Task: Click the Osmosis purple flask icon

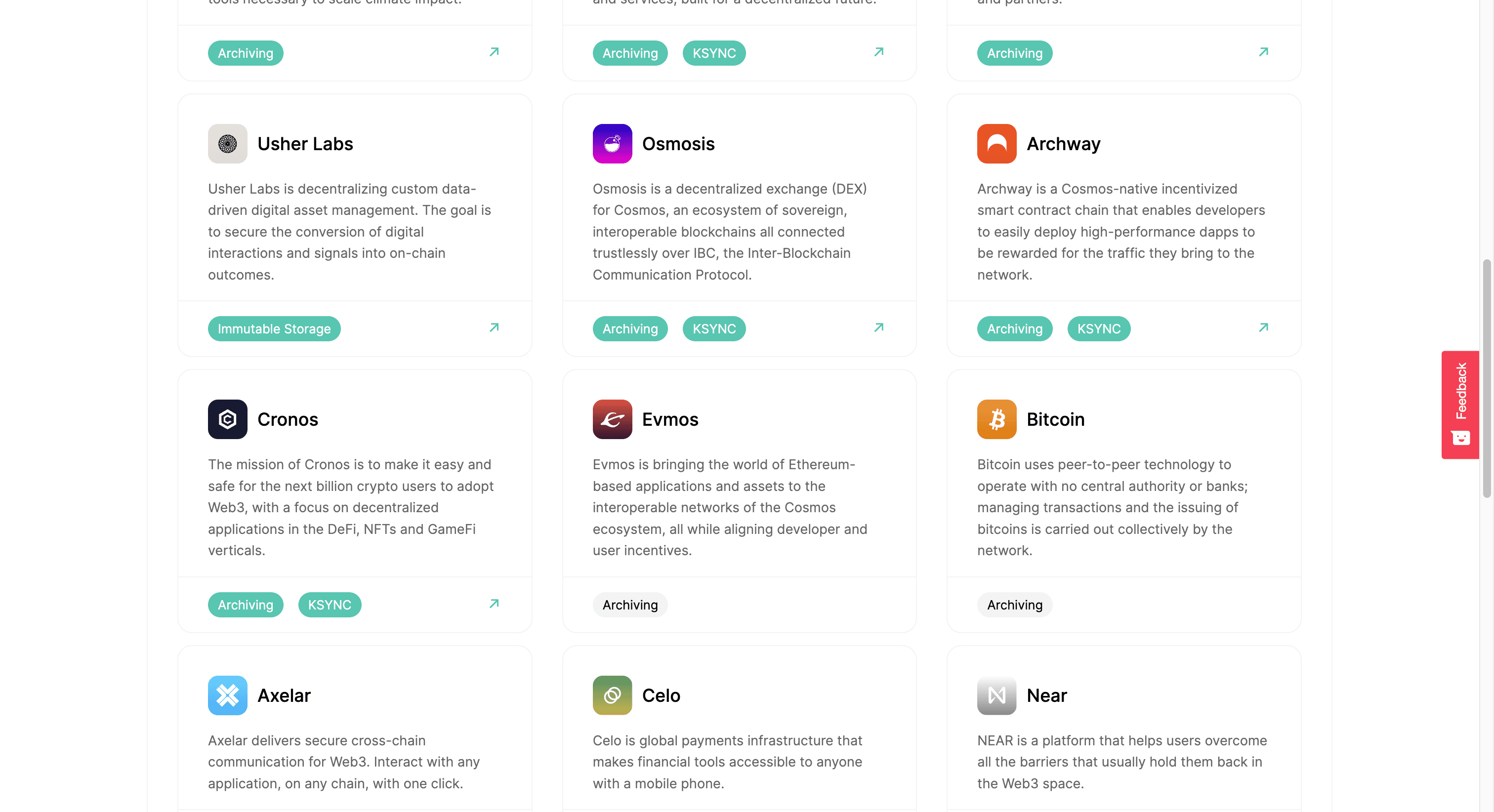Action: click(x=612, y=143)
